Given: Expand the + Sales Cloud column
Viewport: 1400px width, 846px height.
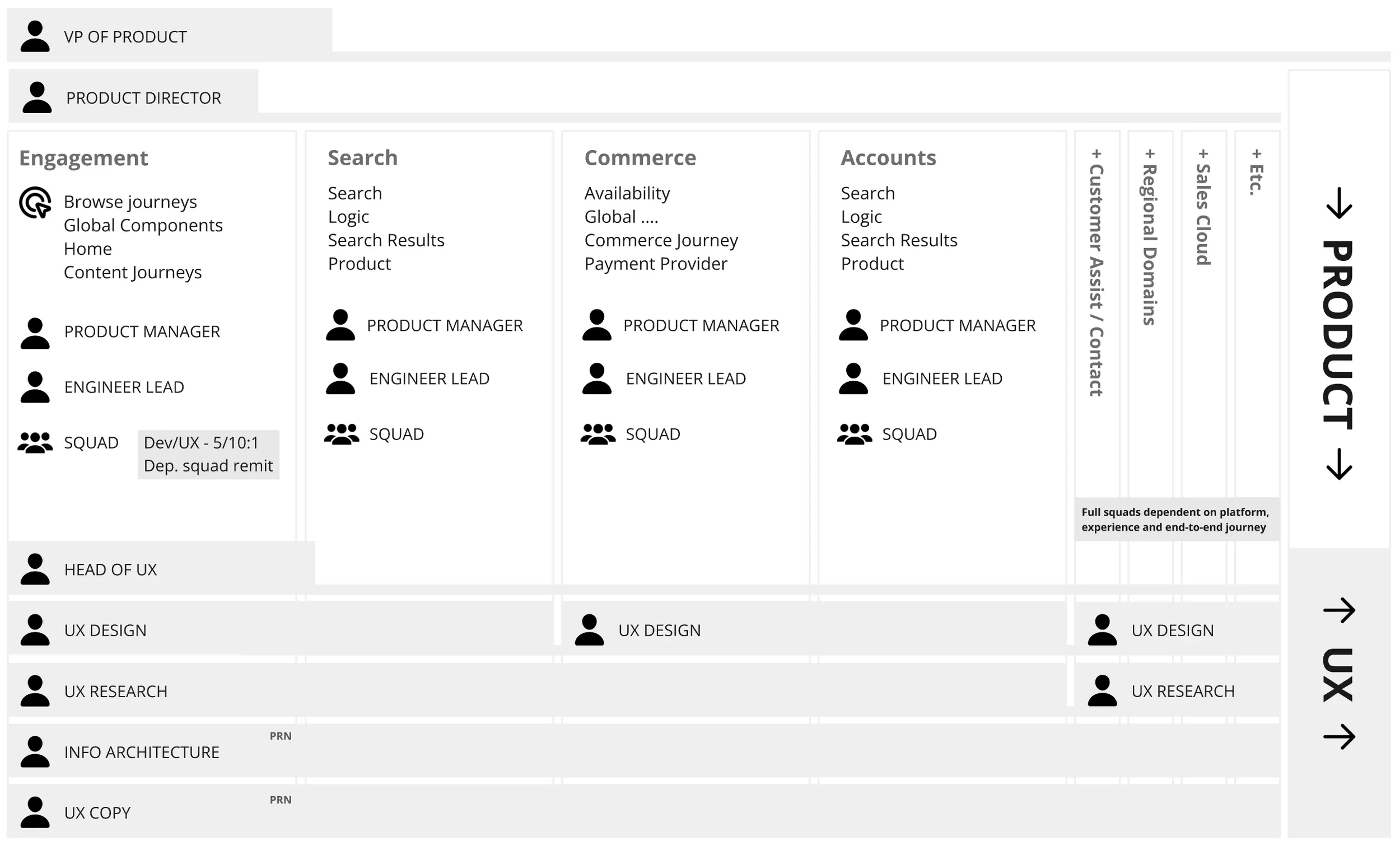Looking at the screenshot, I should pyautogui.click(x=1203, y=207).
